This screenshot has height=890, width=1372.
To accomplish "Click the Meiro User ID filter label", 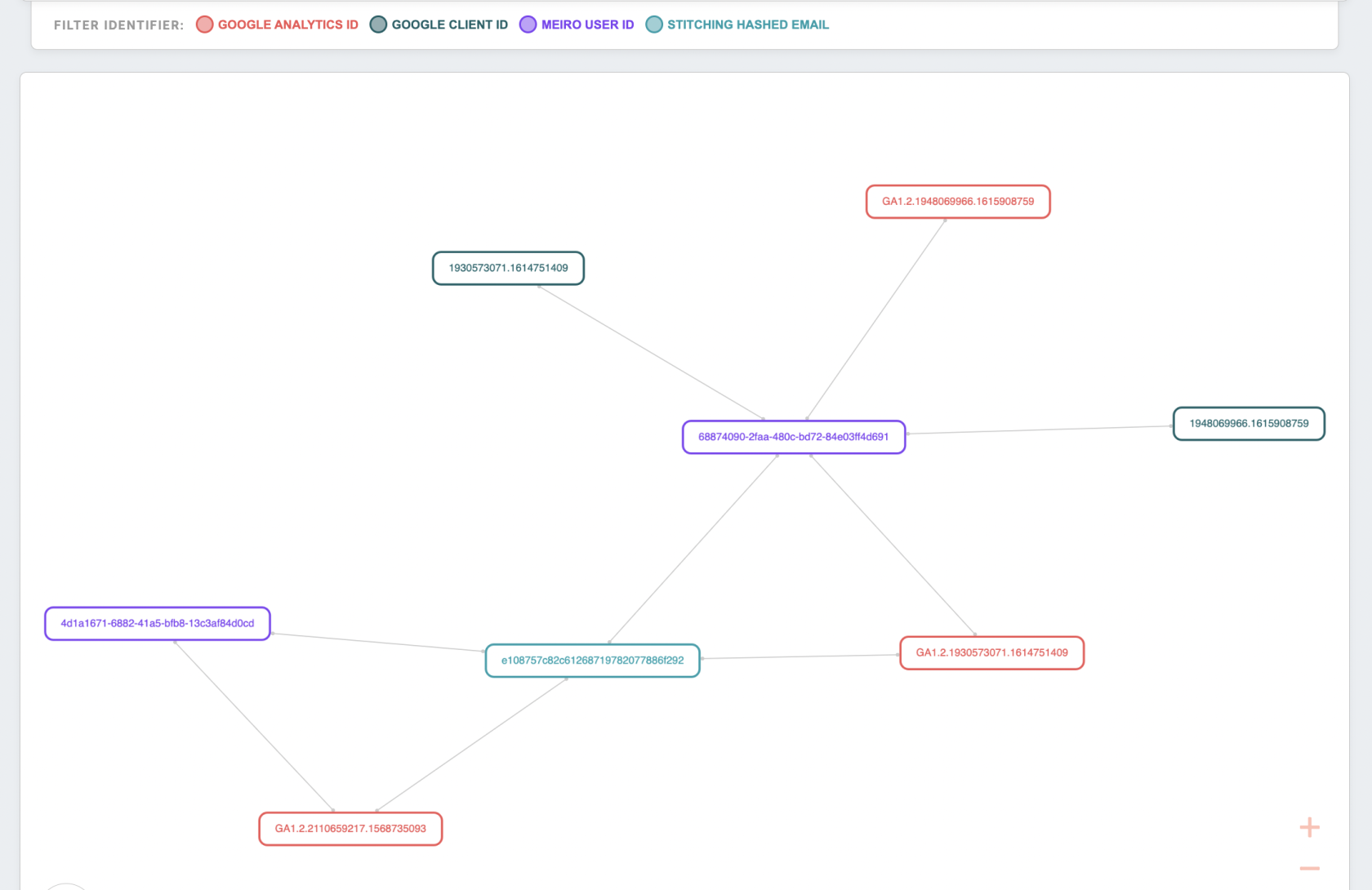I will coord(588,24).
